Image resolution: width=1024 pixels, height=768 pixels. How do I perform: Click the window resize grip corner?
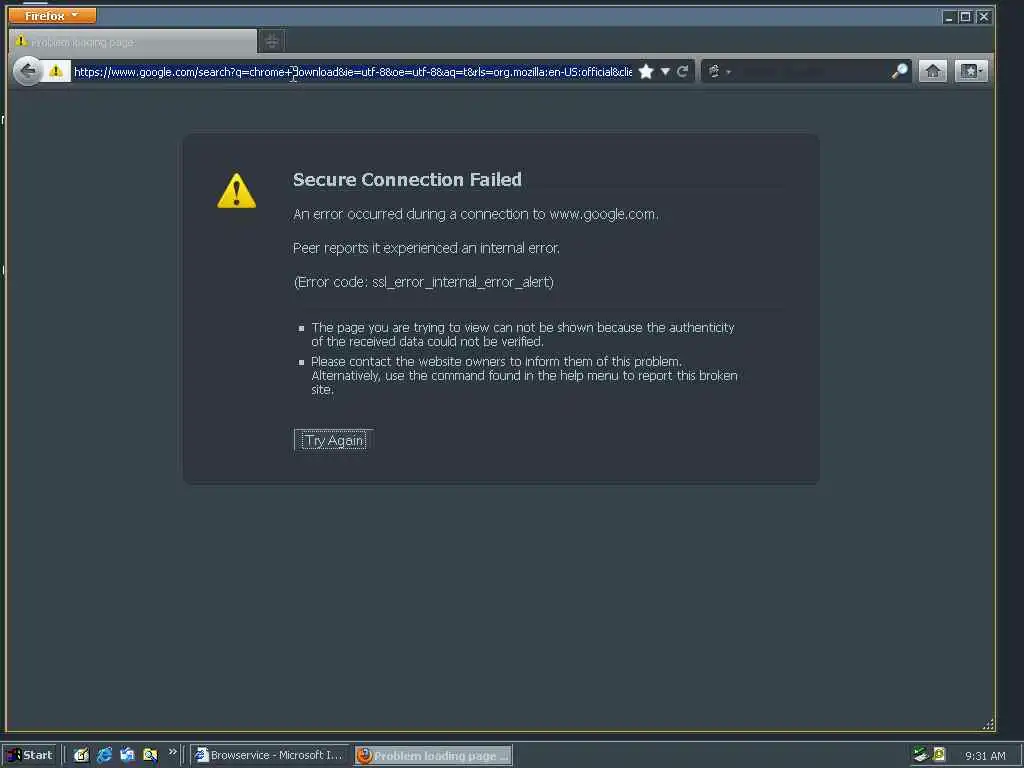click(x=988, y=724)
